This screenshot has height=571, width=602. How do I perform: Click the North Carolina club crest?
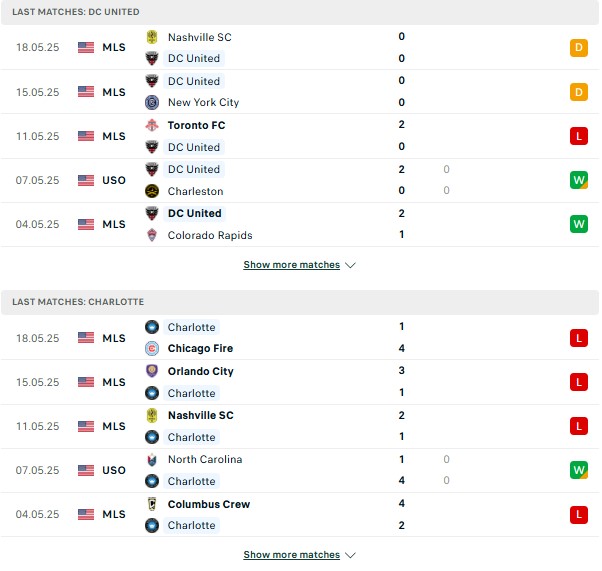click(x=152, y=459)
